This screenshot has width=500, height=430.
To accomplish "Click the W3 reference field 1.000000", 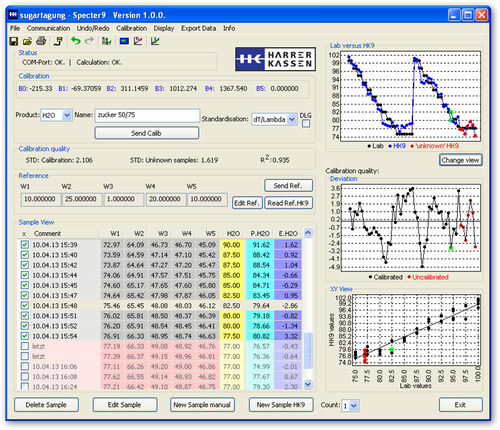I will click(x=124, y=199).
